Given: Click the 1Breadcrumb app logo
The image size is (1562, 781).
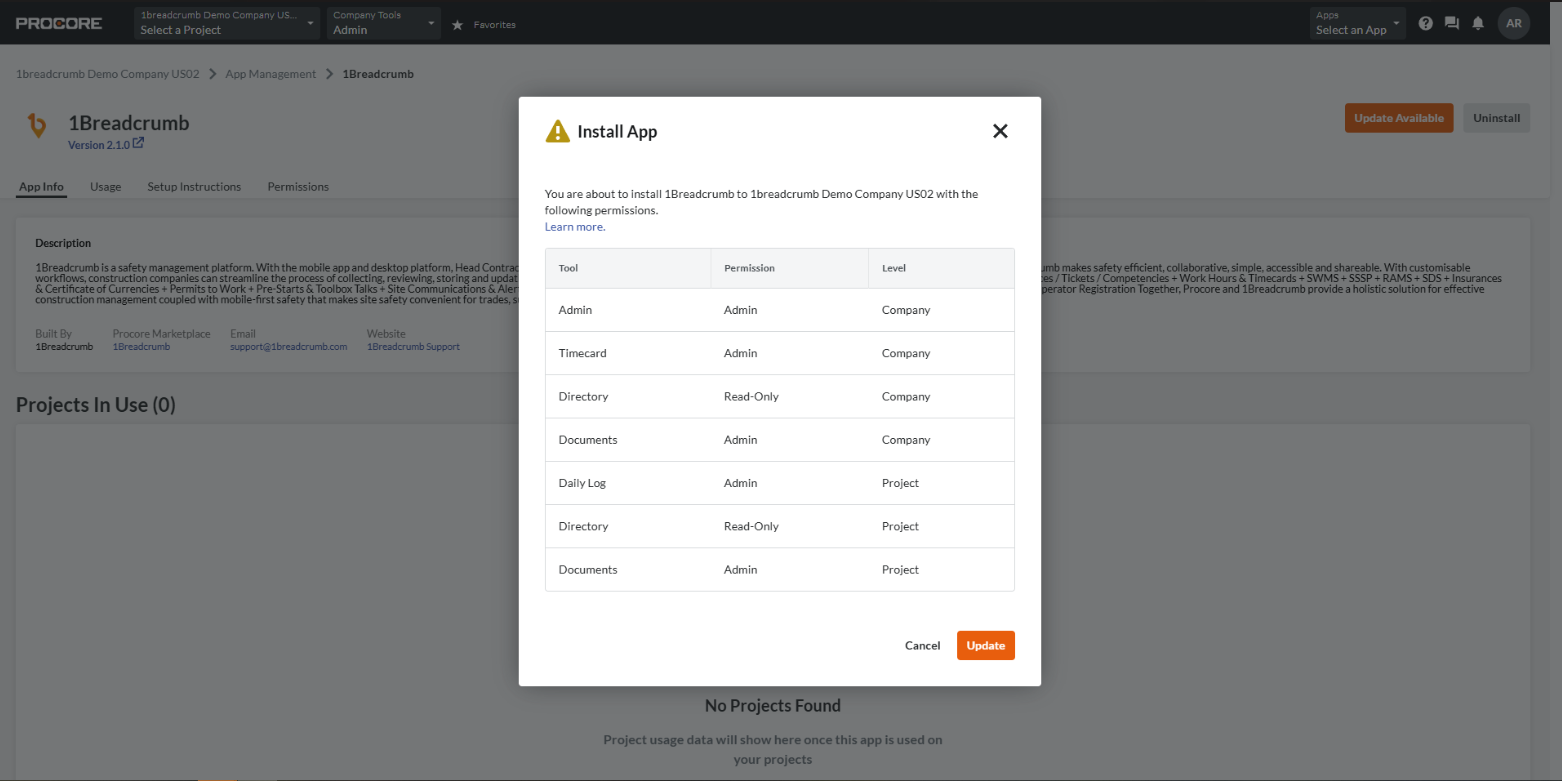Looking at the screenshot, I should 37,125.
